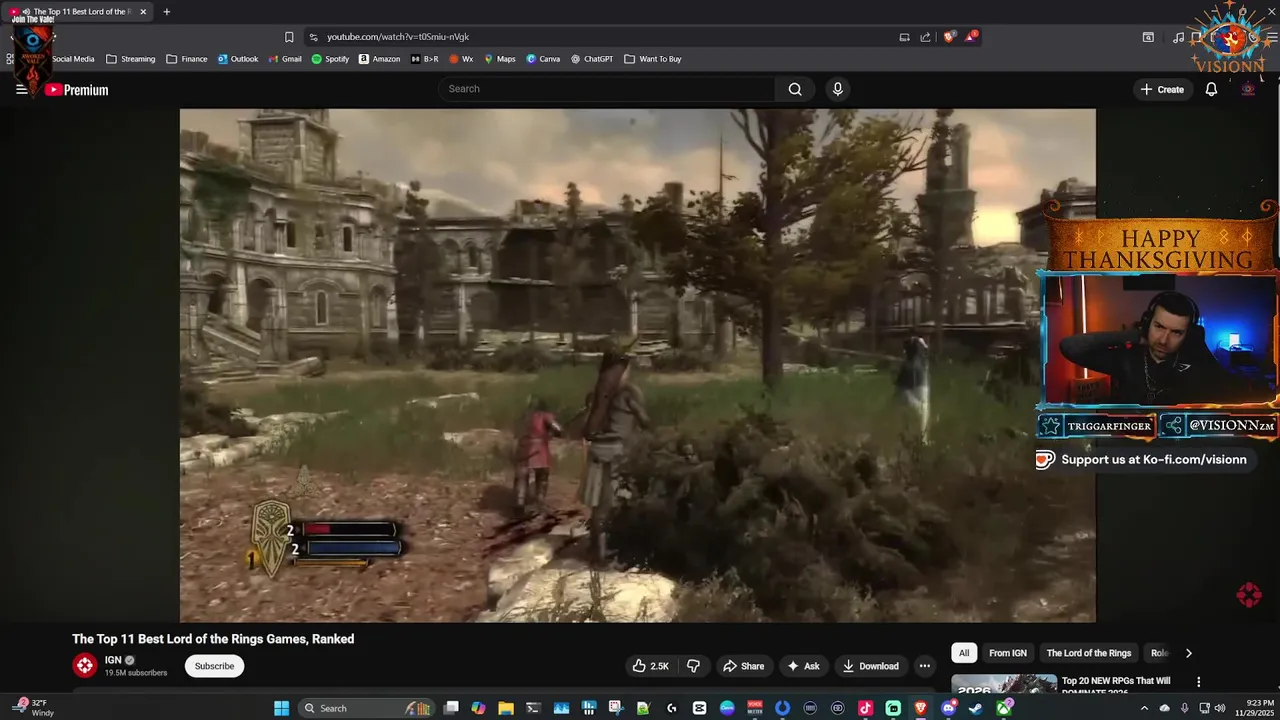Open the Gmail bookmark

(285, 59)
